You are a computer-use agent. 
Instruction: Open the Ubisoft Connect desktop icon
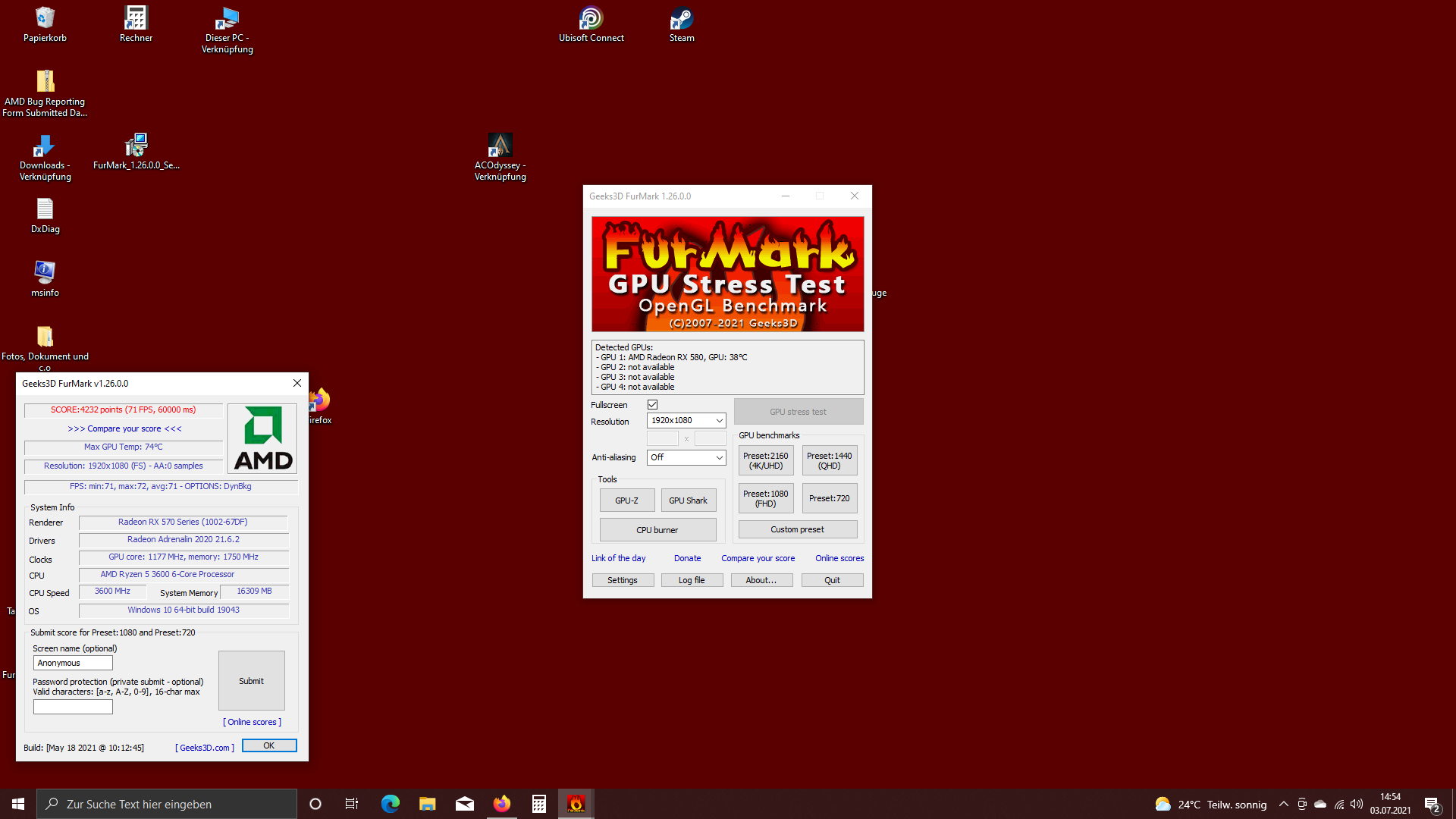591,20
